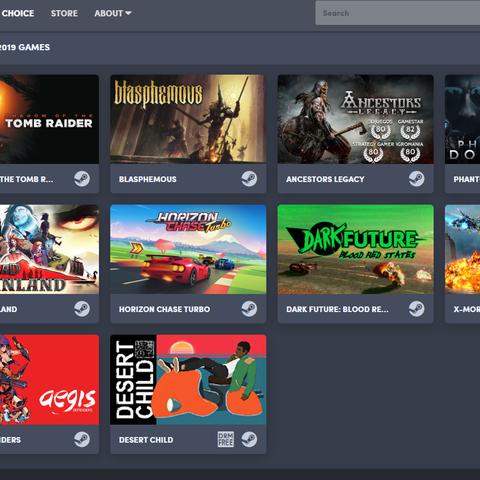Click the ANCESTORS LEGACY title text

click(x=325, y=179)
